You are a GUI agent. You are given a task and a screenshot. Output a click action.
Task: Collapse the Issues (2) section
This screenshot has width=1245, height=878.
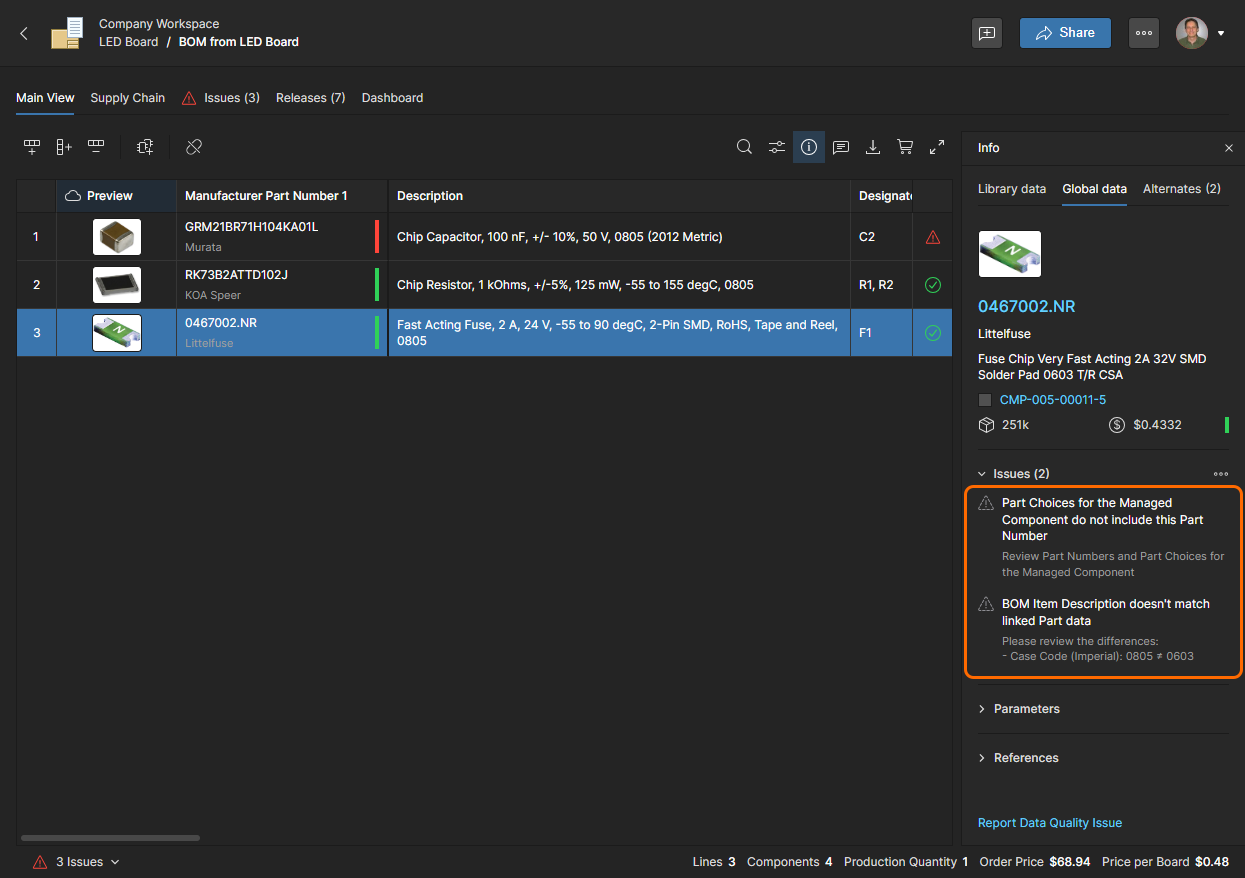[x=982, y=474]
